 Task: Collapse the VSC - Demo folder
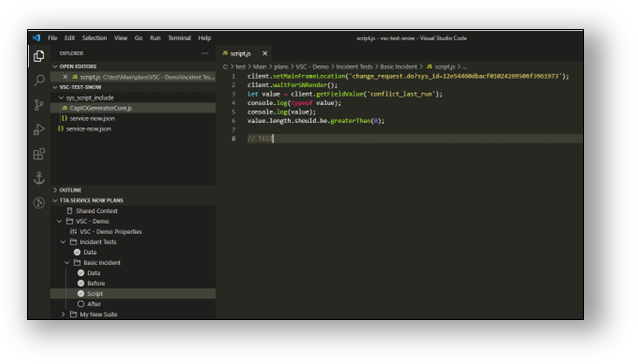(59, 221)
